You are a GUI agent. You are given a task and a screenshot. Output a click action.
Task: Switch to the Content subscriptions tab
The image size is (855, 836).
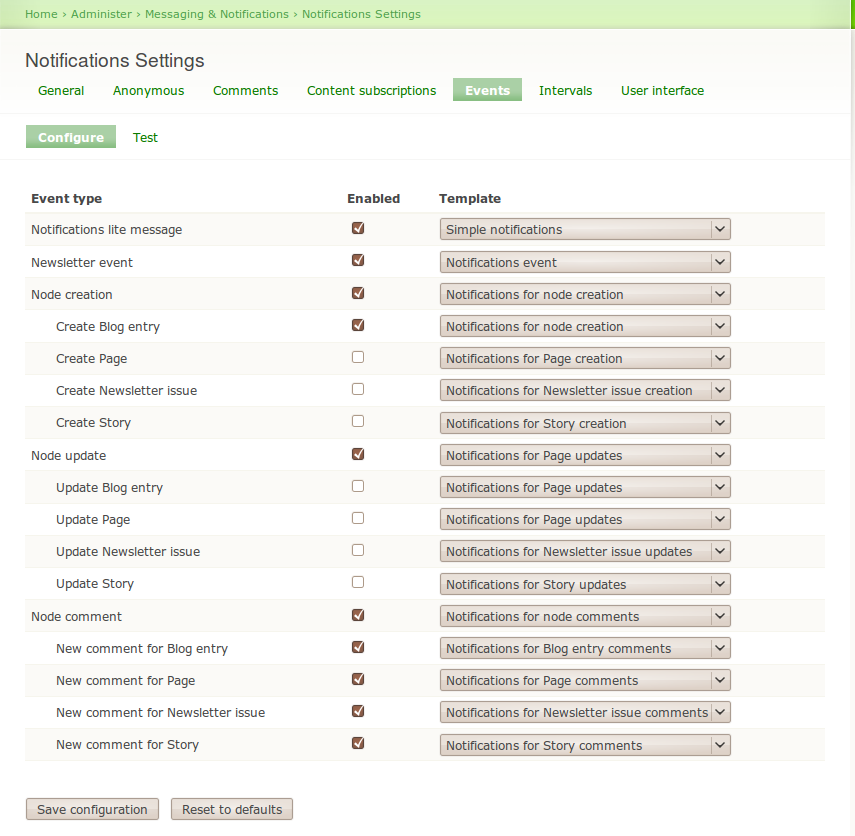371,90
